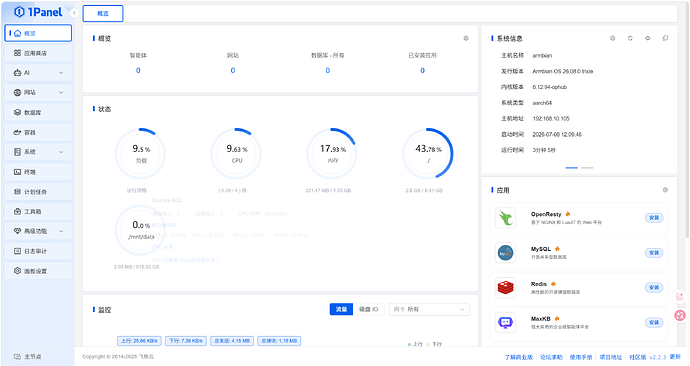
Task: Expand the 高级功能 menu chevron
Action: pyautogui.click(x=61, y=231)
